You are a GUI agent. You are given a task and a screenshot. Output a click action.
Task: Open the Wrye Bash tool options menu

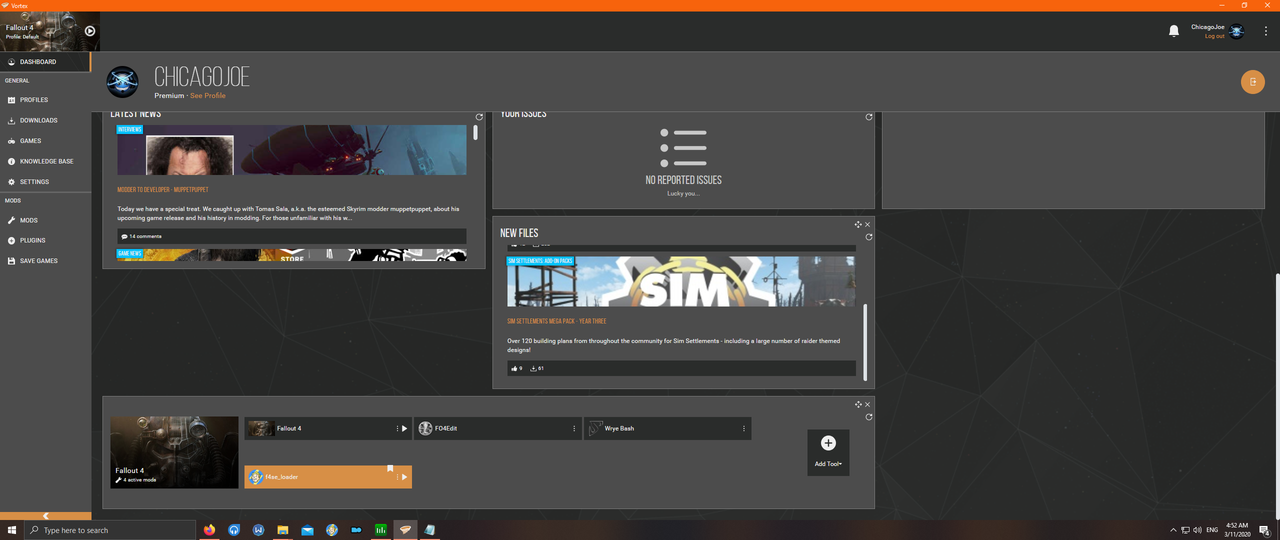pyautogui.click(x=744, y=429)
